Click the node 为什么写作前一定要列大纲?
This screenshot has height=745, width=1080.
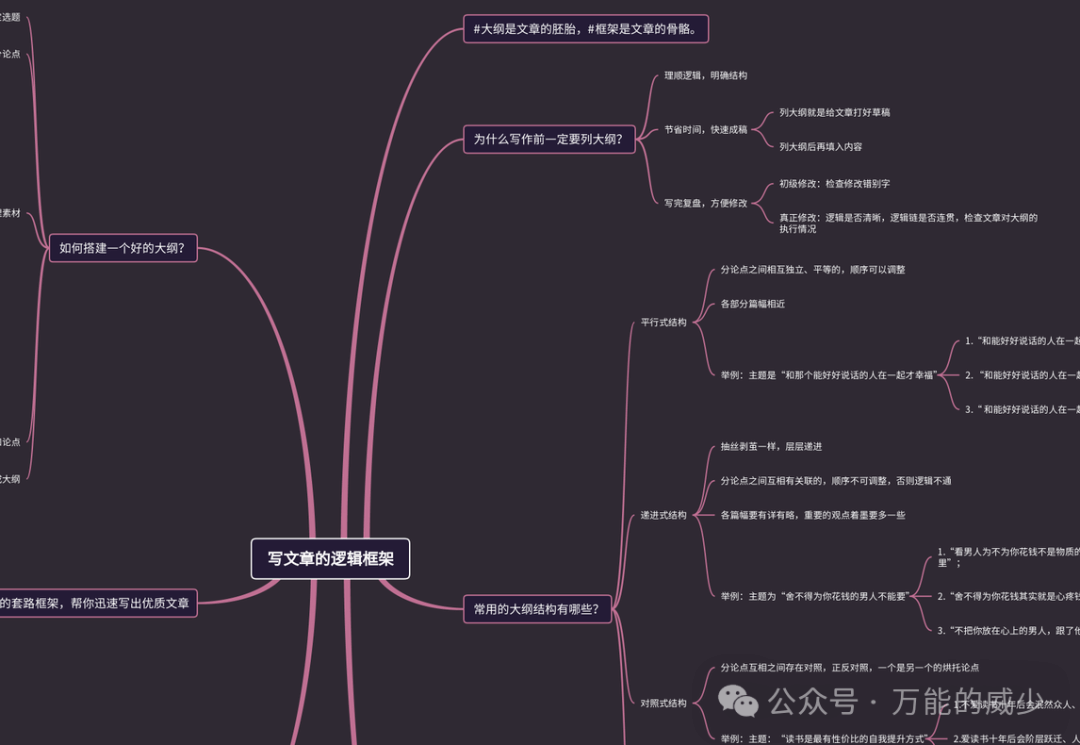tap(548, 139)
